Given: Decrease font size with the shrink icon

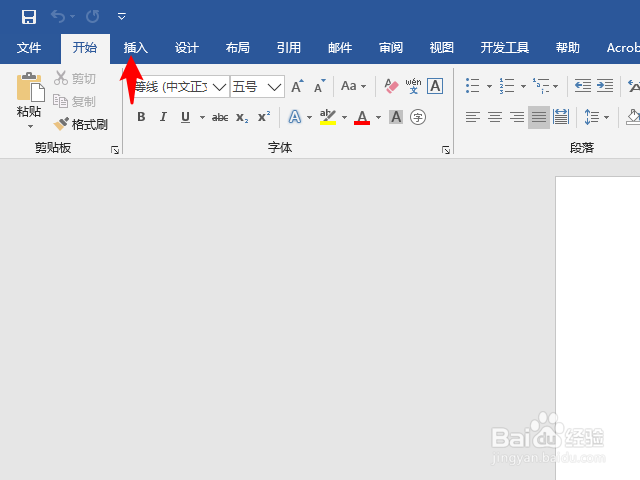Looking at the screenshot, I should coord(320,86).
